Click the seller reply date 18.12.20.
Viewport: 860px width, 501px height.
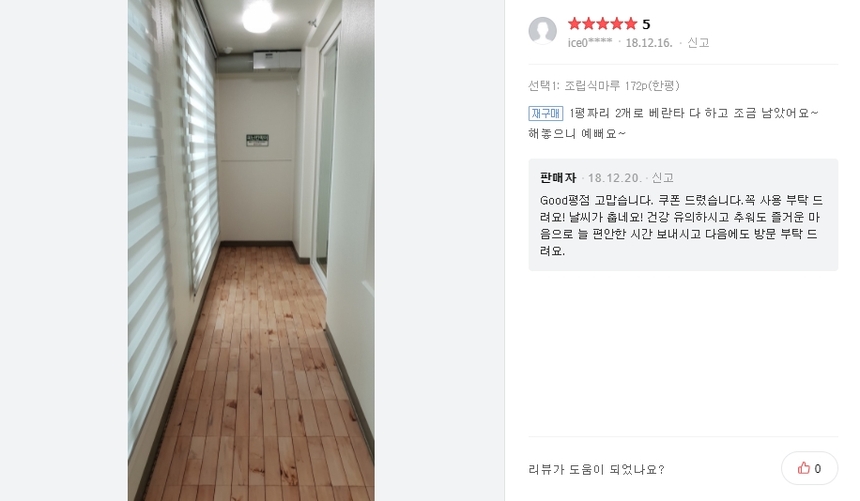pos(614,178)
